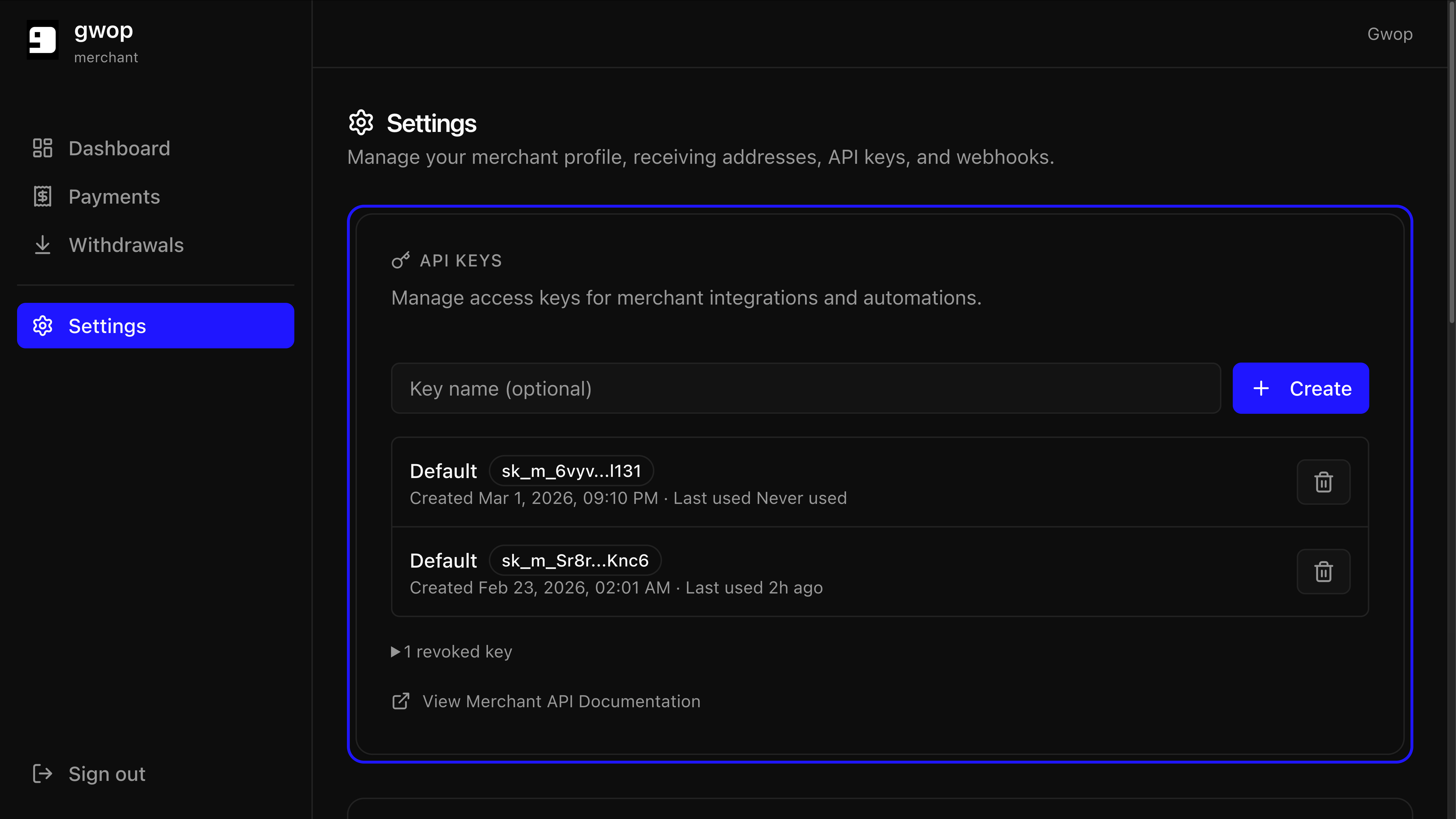Click the API KEYS key icon
This screenshot has height=819, width=1456.
pos(401,260)
